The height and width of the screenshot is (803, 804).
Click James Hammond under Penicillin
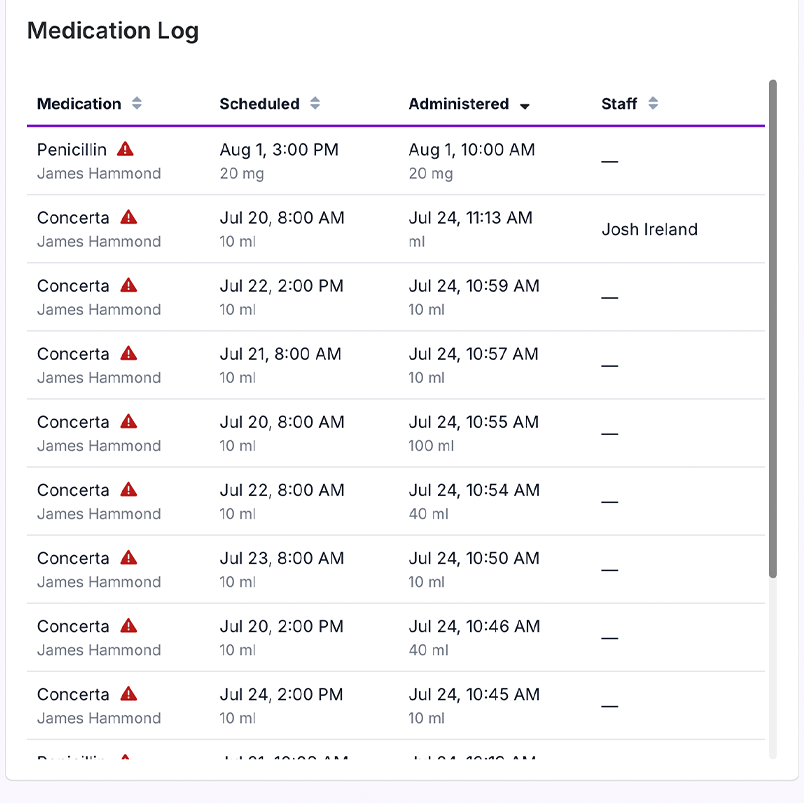99,173
